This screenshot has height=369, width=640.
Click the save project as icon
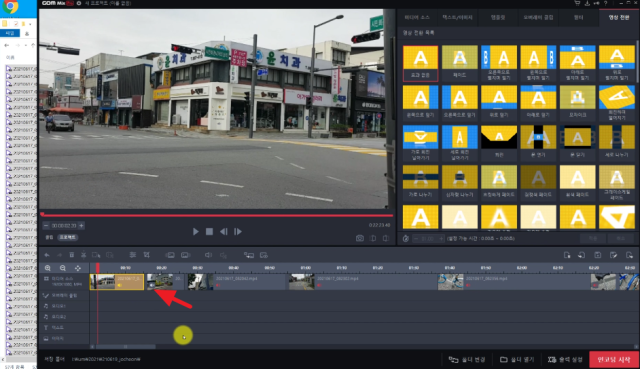pos(613,255)
